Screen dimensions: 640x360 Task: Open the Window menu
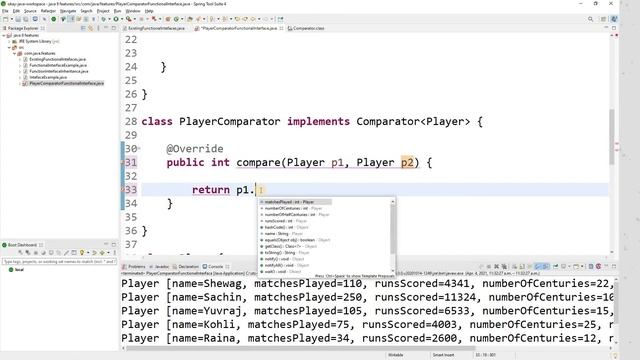click(133, 11)
